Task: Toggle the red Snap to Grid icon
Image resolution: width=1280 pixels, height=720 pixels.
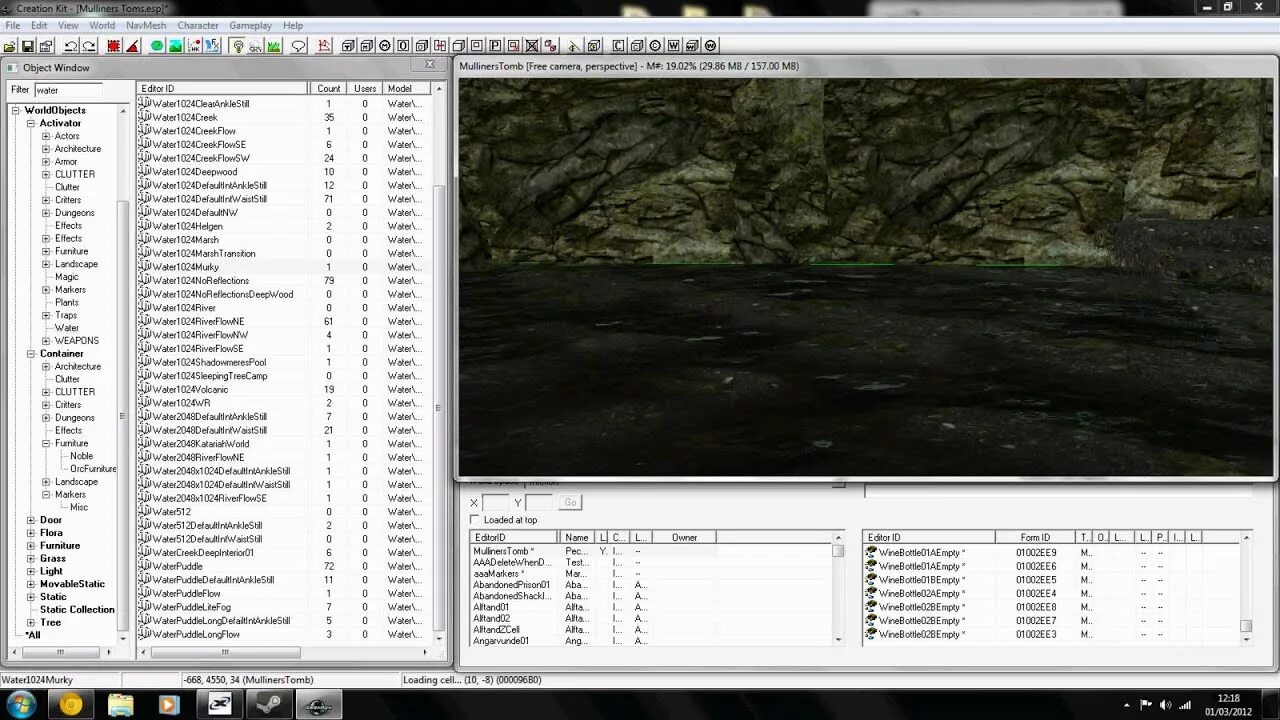Action: point(114,46)
